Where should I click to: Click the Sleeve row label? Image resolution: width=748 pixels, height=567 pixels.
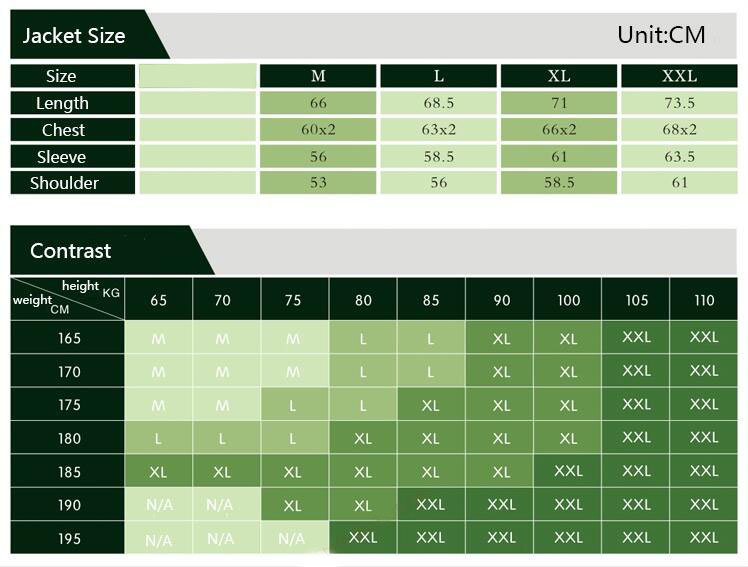coord(62,157)
